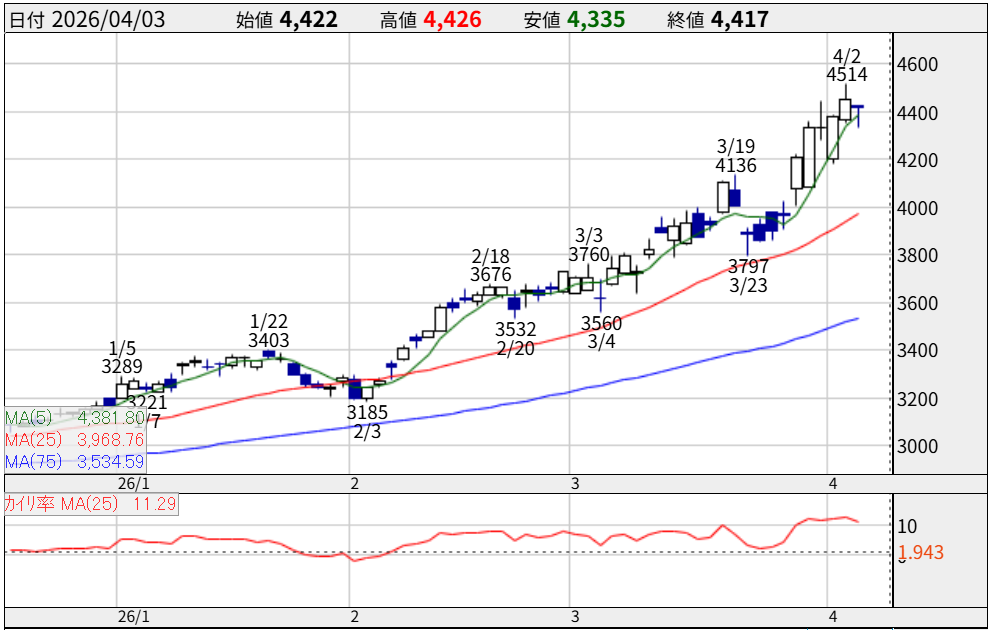Click the 3/4 low label 3560
The width and height of the screenshot is (992, 630).
click(x=601, y=323)
